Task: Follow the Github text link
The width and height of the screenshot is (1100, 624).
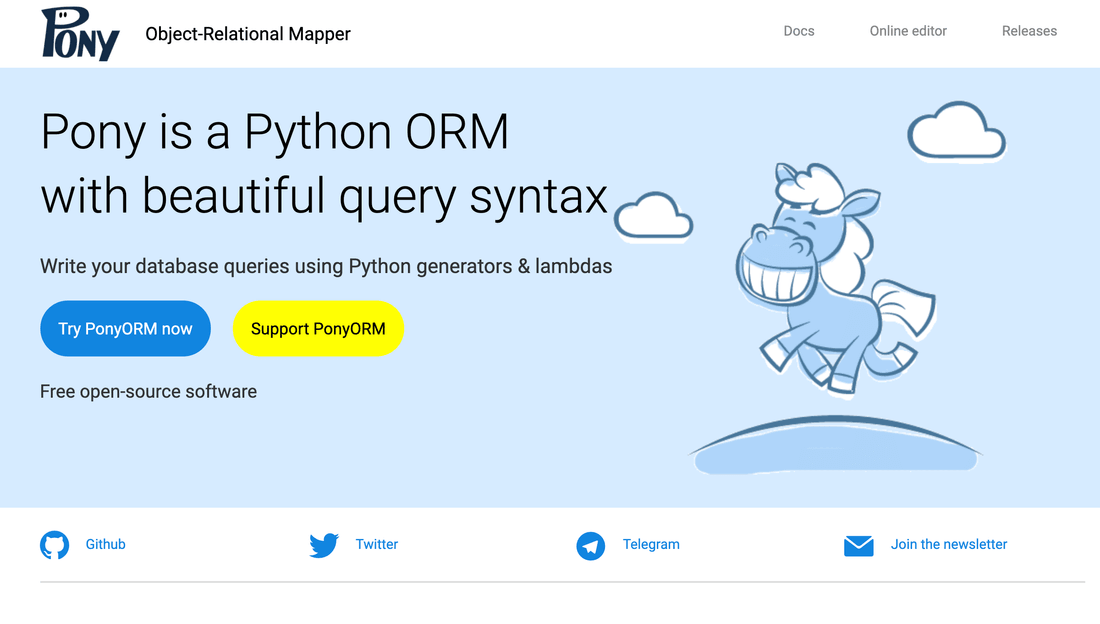Action: [x=105, y=544]
